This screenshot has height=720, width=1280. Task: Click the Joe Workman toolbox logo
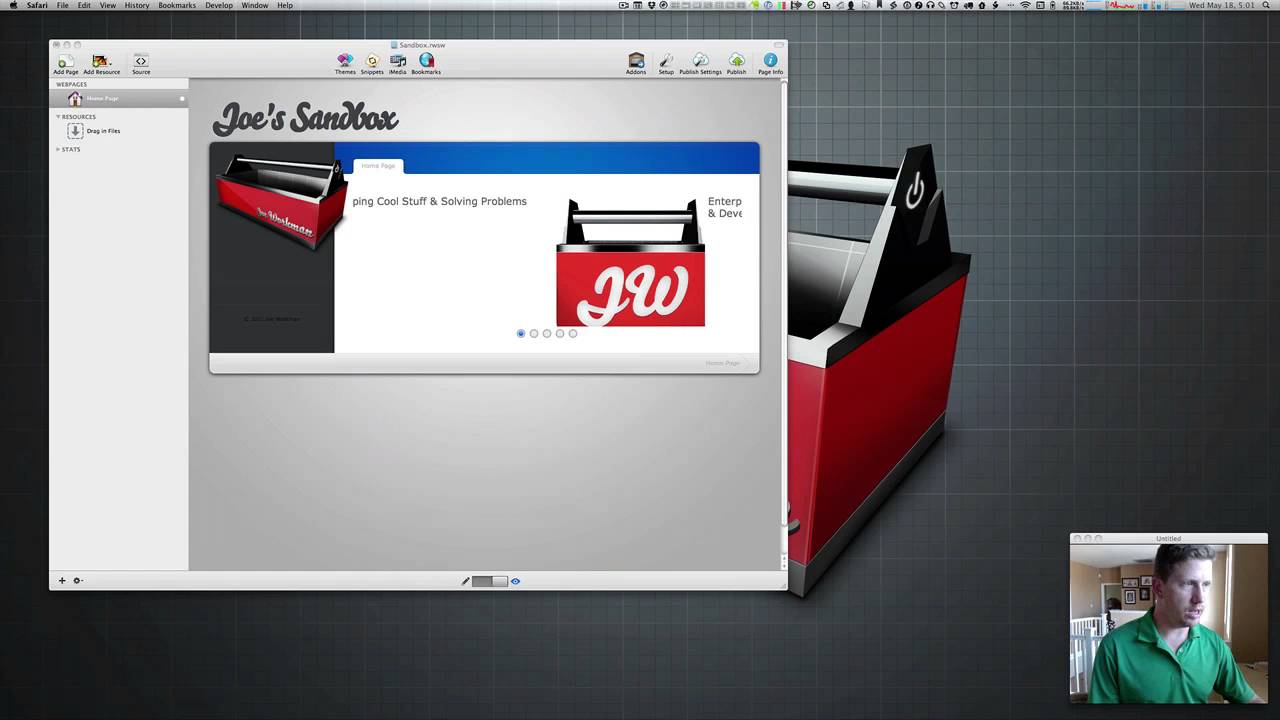coord(281,200)
